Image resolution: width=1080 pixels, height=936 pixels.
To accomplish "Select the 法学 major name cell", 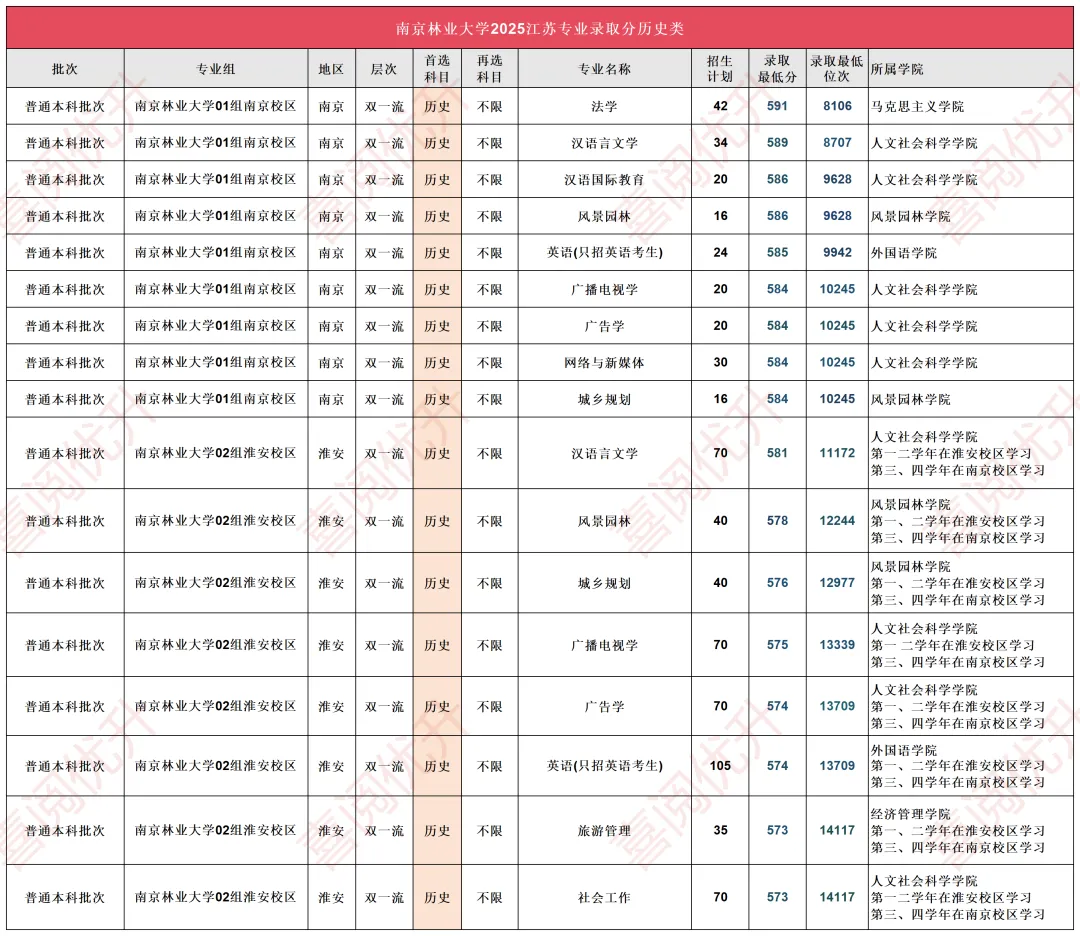I will coord(604,106).
